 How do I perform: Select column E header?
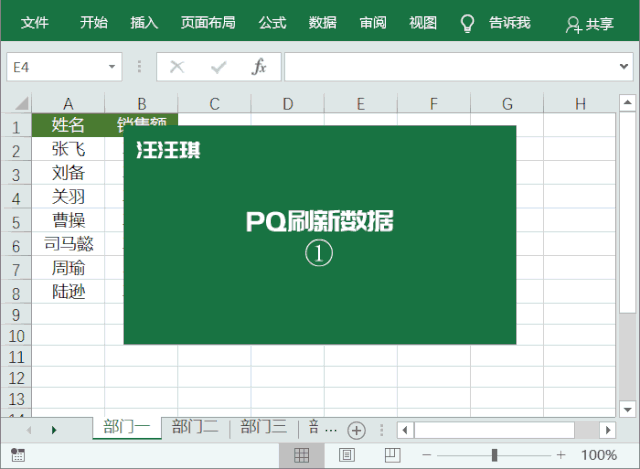click(361, 104)
